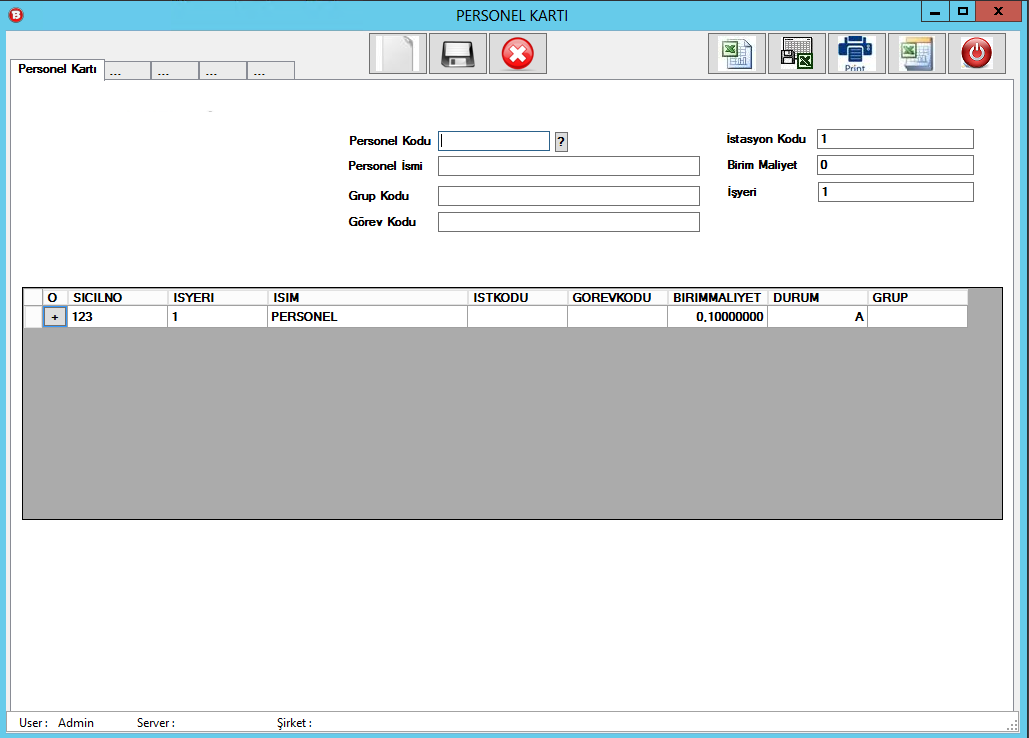Click the first Excel chart export icon

[736, 53]
